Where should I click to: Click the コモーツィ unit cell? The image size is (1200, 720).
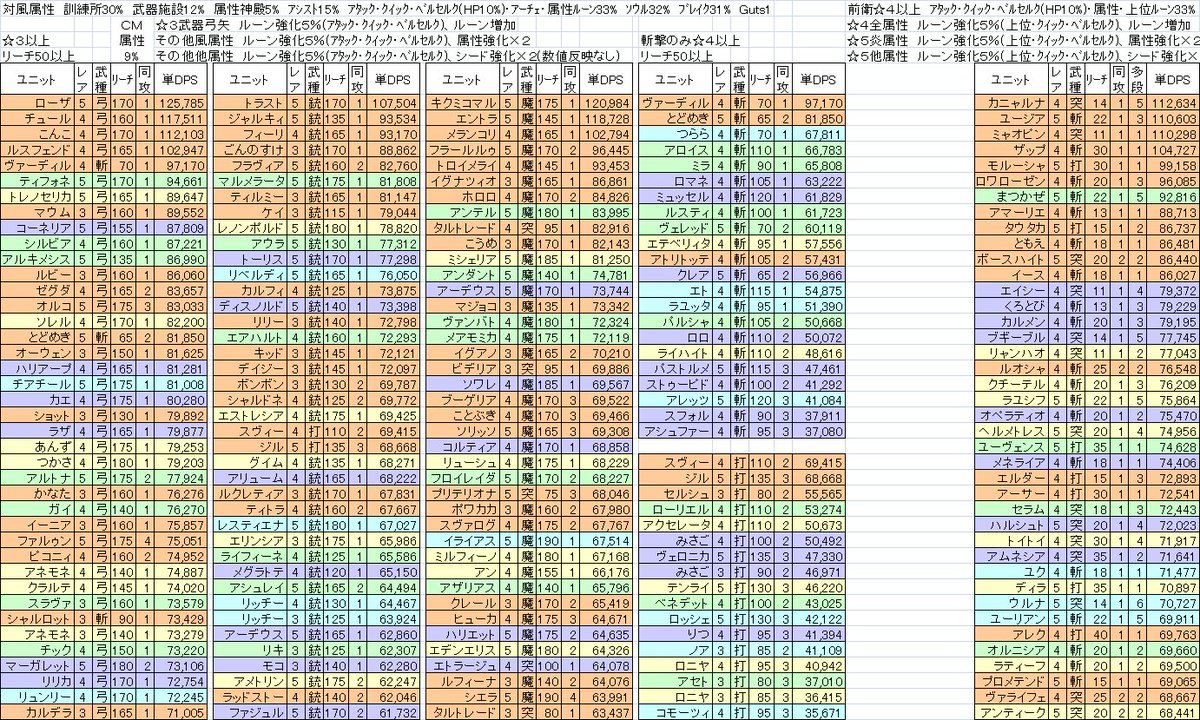(x=674, y=712)
